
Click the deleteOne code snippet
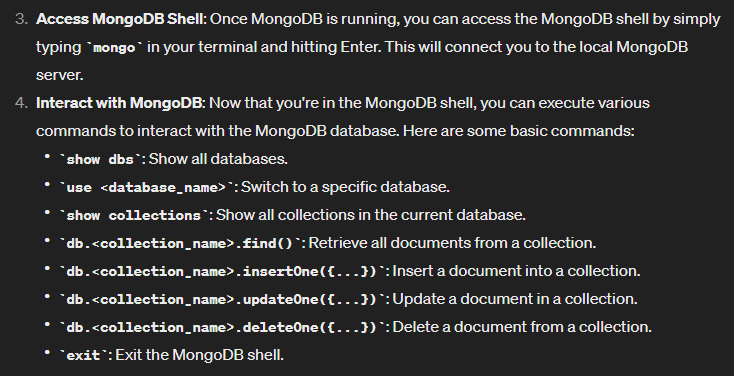tap(221, 327)
